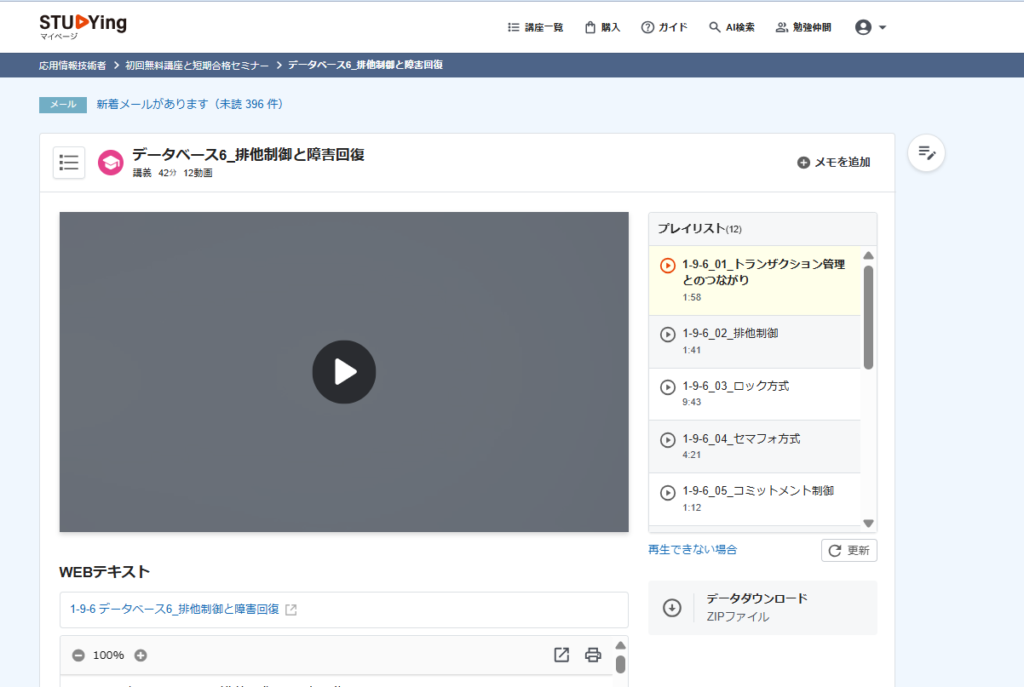1024x687 pixels.
Task: Open AI検索 from the top navigation
Action: (x=732, y=28)
